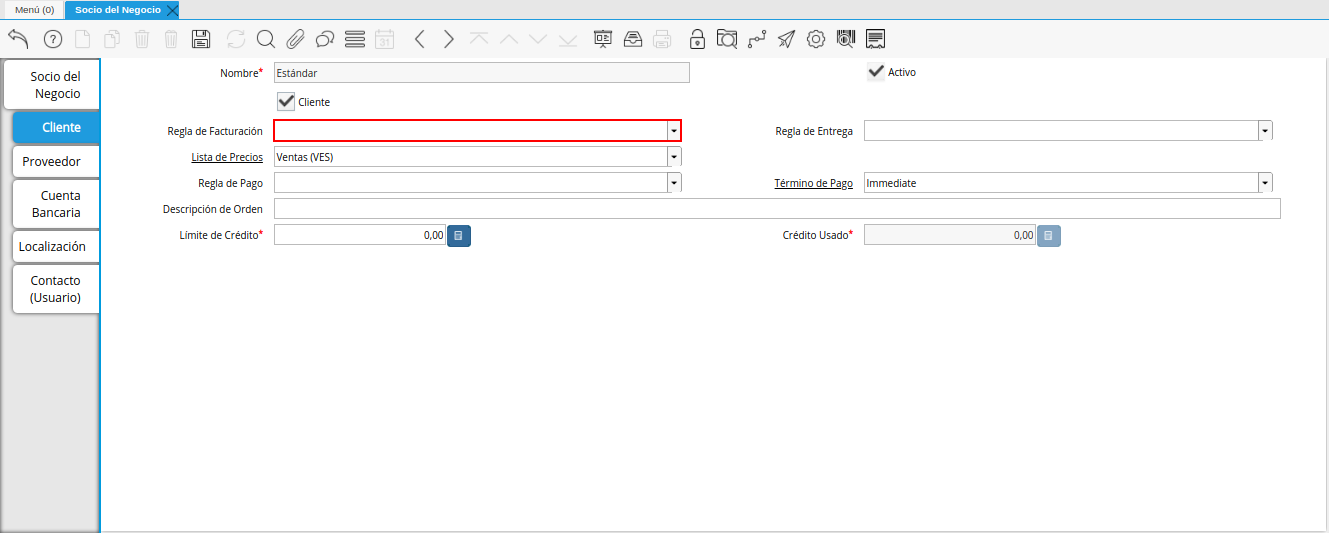Open the report presentation board icon

pos(603,39)
